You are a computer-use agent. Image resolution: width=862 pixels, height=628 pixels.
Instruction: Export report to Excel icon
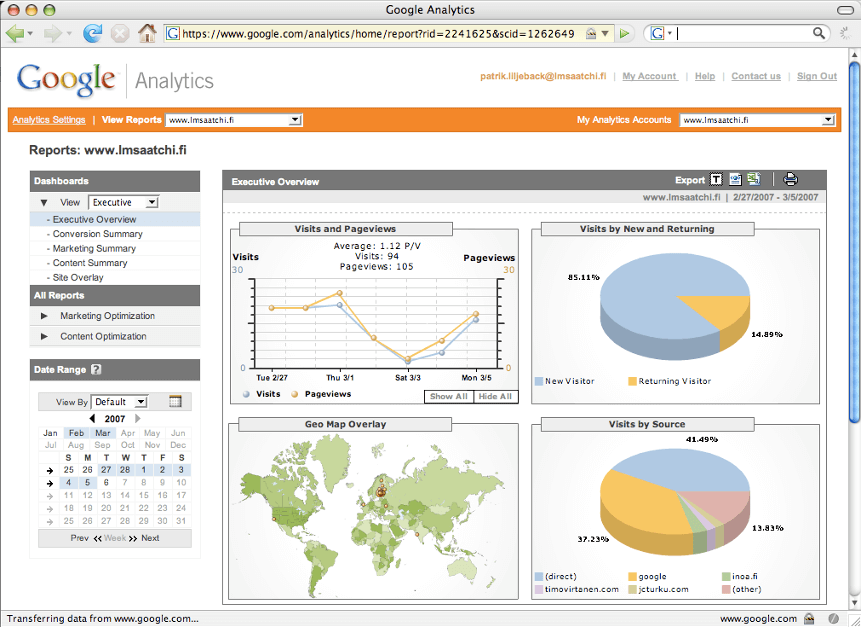[x=754, y=179]
